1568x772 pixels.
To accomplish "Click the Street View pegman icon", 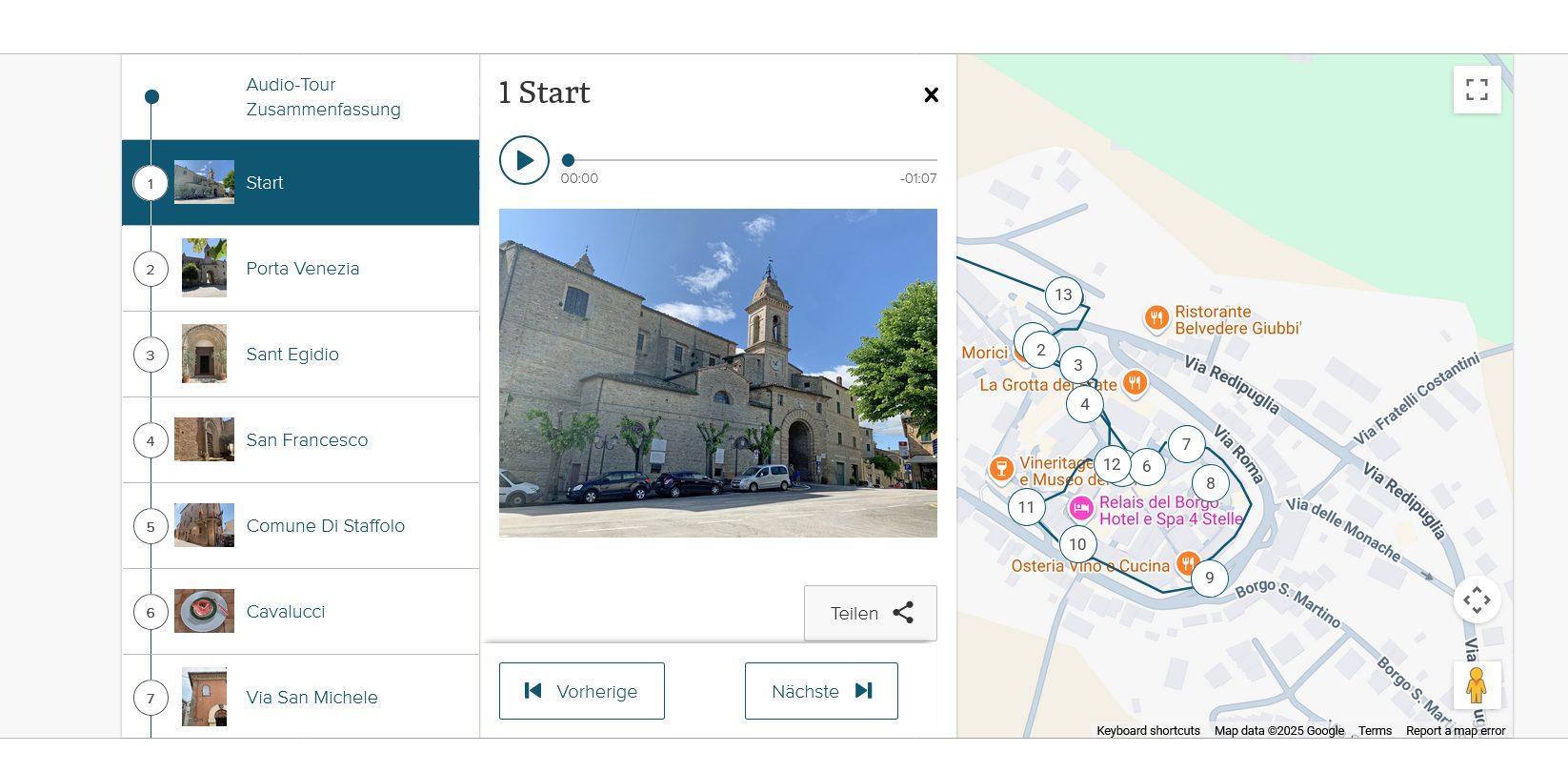I will [x=1477, y=685].
